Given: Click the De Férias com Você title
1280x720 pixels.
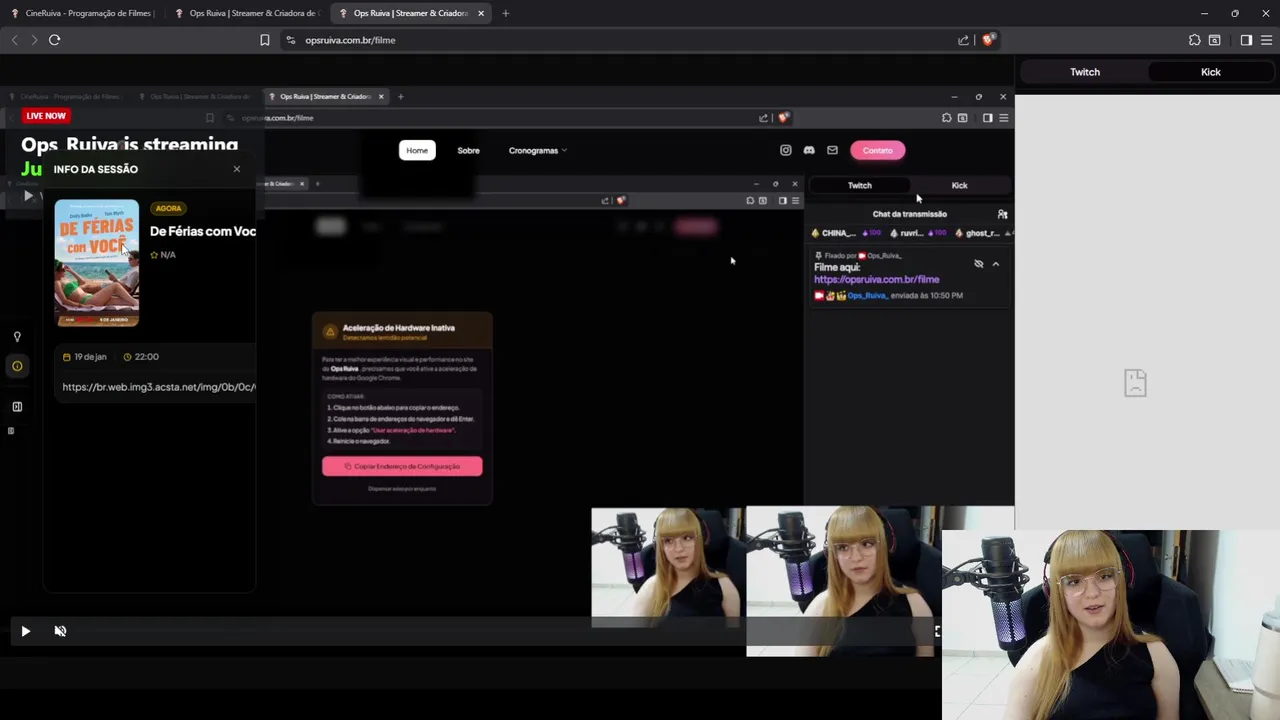Looking at the screenshot, I should (203, 231).
